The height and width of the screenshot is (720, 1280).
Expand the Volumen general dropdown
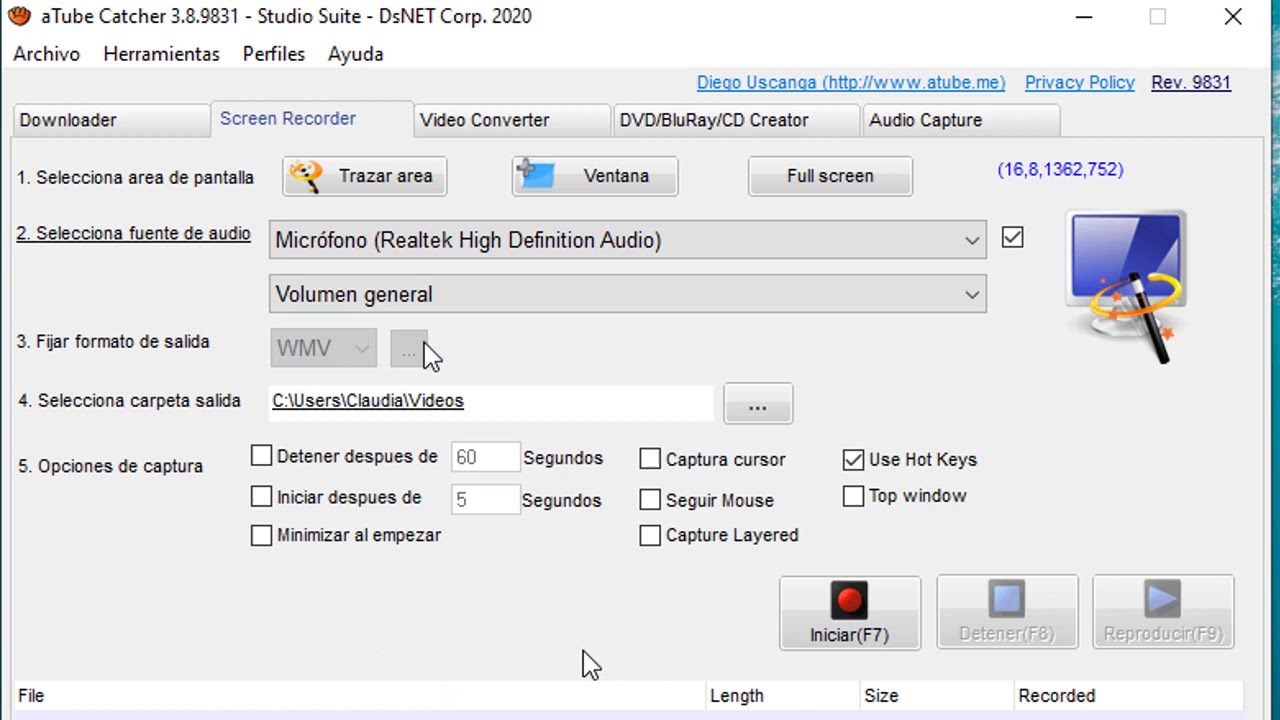[628, 295]
